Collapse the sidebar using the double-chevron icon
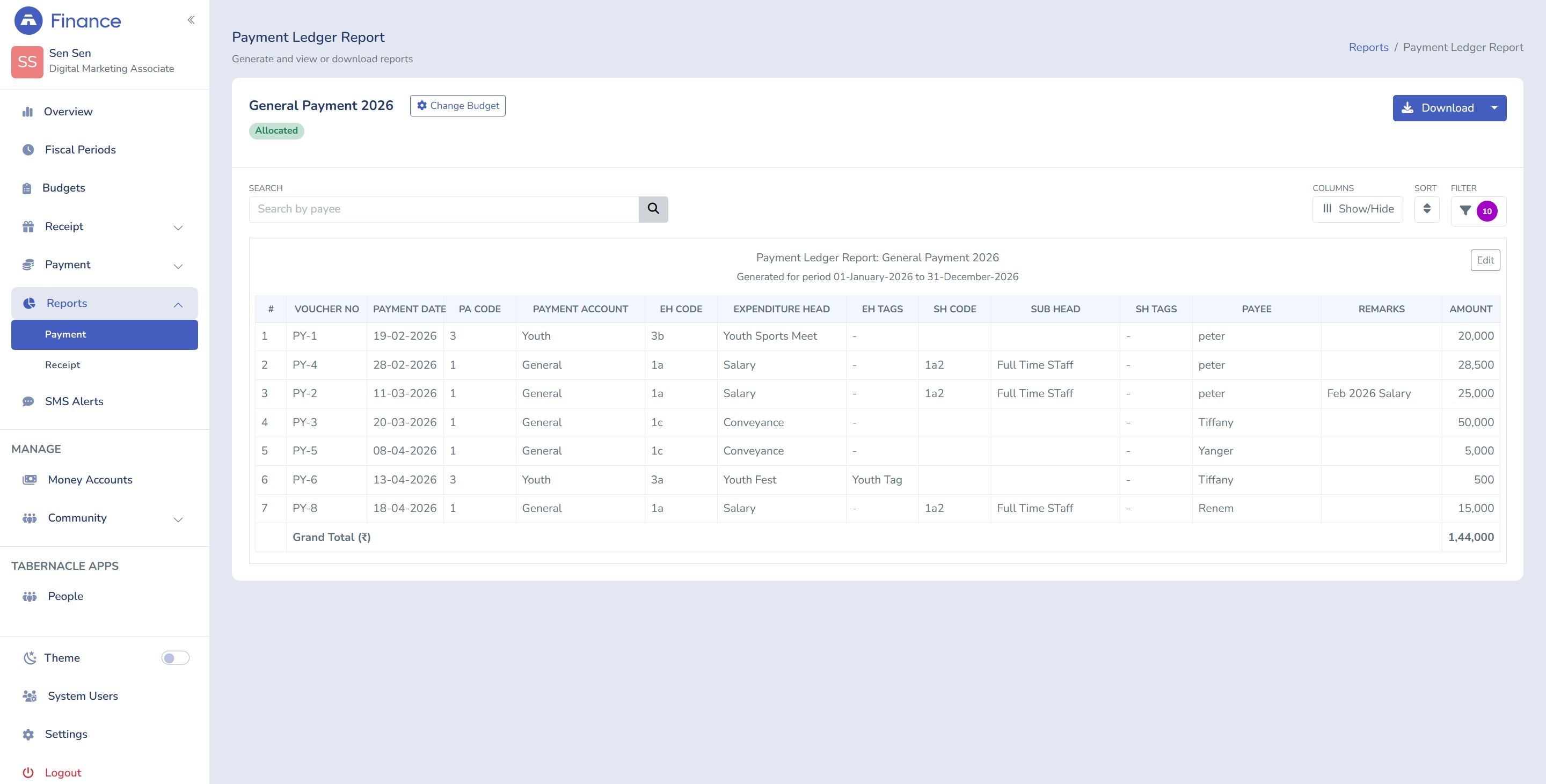1546x784 pixels. point(191,20)
